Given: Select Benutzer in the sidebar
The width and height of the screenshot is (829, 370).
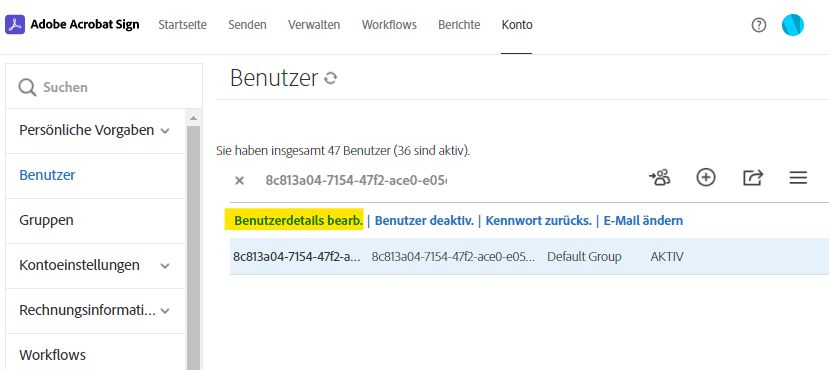Looking at the screenshot, I should click(47, 175).
